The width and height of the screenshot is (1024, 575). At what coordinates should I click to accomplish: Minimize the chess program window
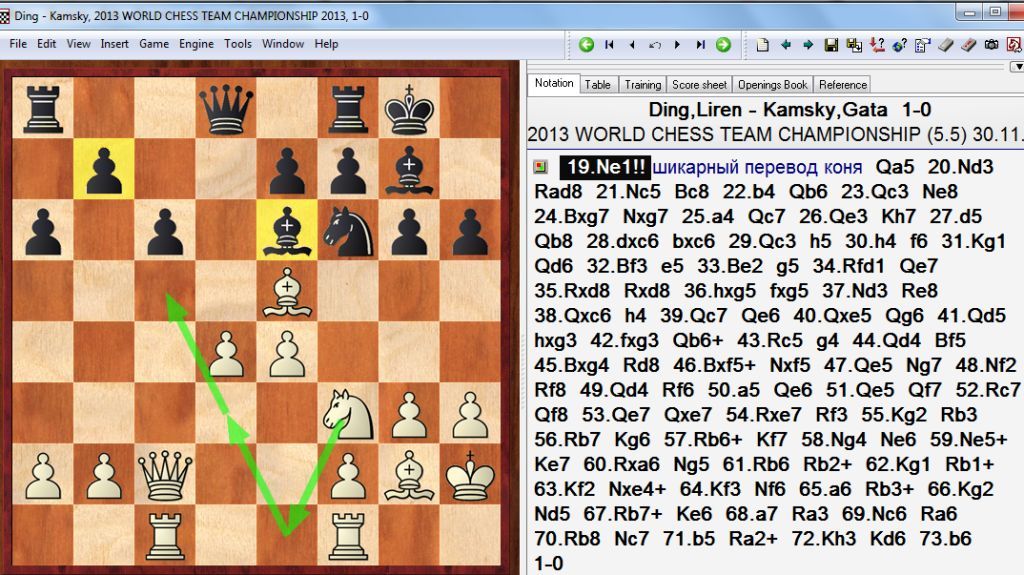click(x=969, y=12)
